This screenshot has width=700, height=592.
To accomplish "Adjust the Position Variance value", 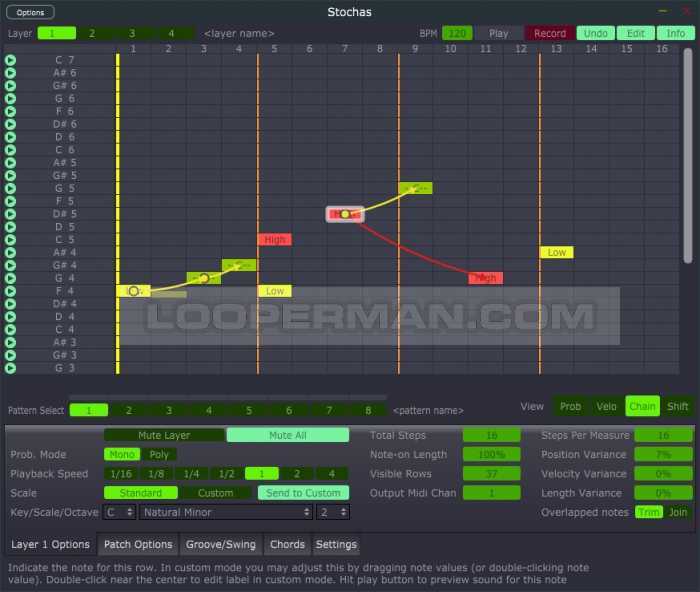I will 663,454.
